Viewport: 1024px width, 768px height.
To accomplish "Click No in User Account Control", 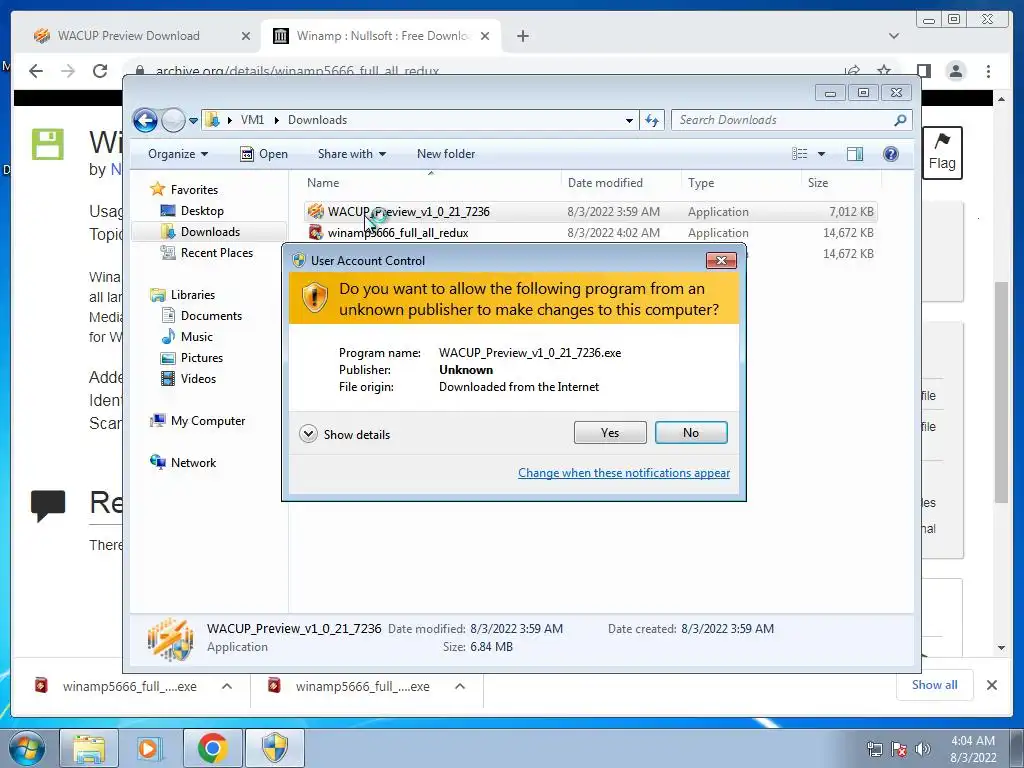I will [x=691, y=433].
